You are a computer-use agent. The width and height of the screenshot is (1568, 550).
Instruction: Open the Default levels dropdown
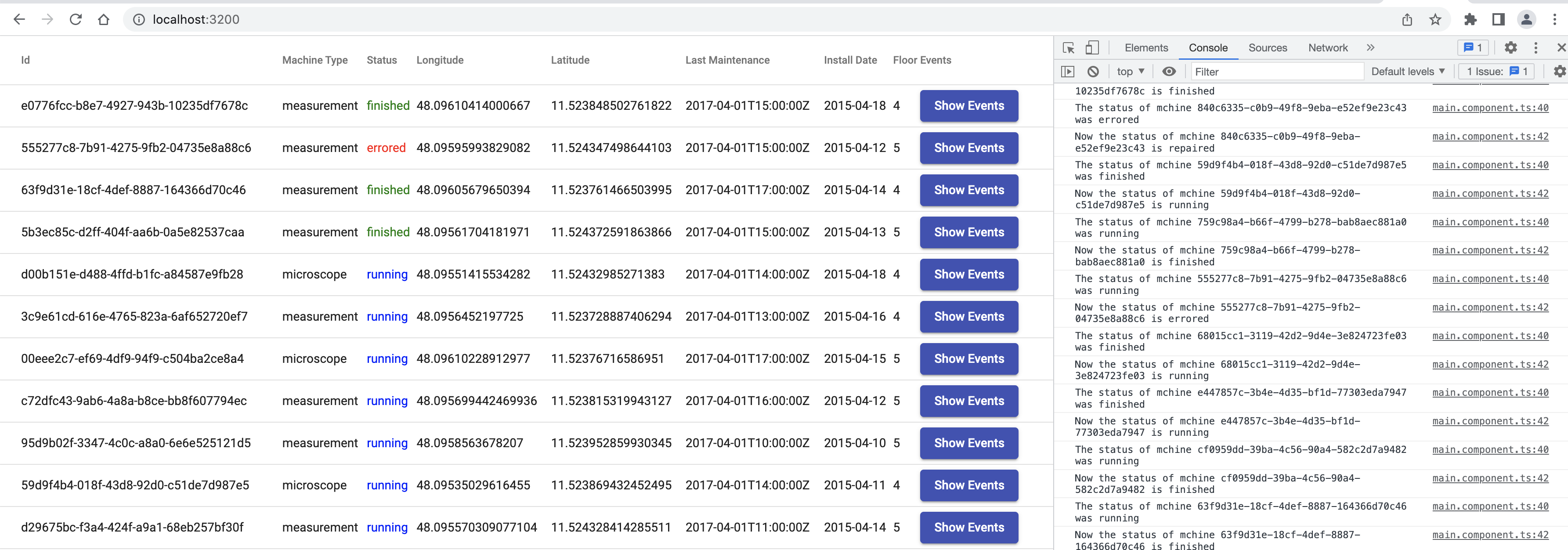1407,71
